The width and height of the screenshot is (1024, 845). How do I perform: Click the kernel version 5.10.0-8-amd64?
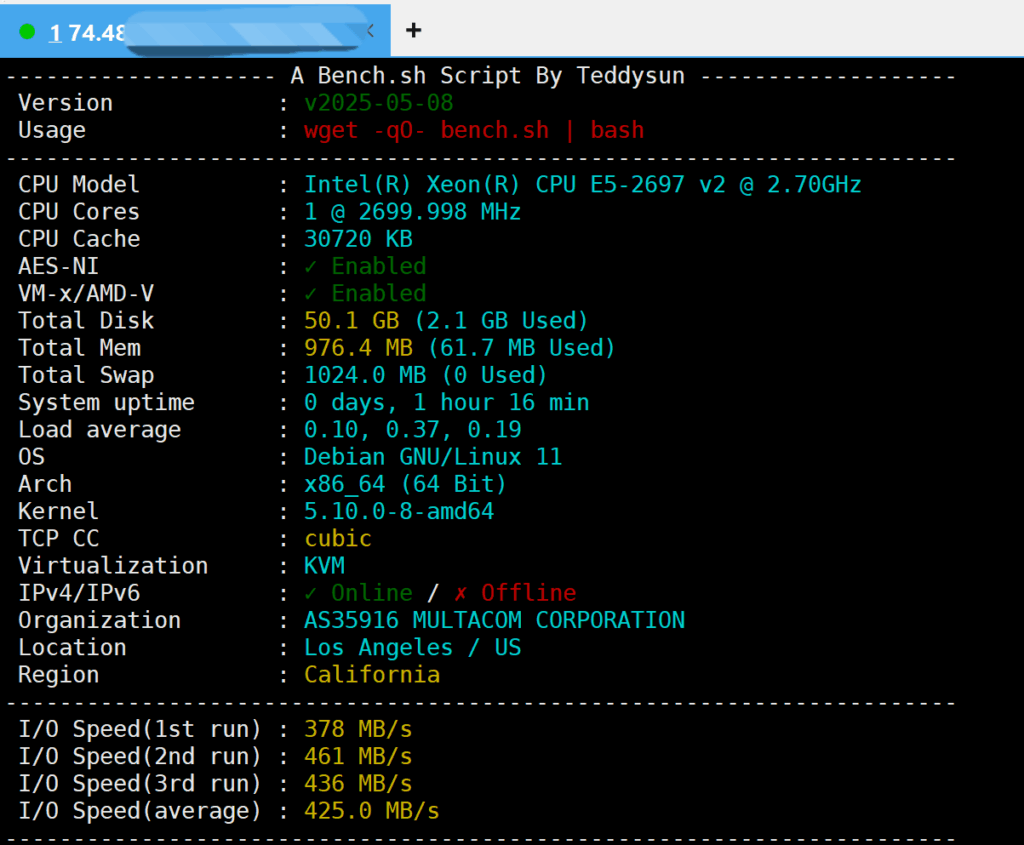pyautogui.click(x=399, y=512)
